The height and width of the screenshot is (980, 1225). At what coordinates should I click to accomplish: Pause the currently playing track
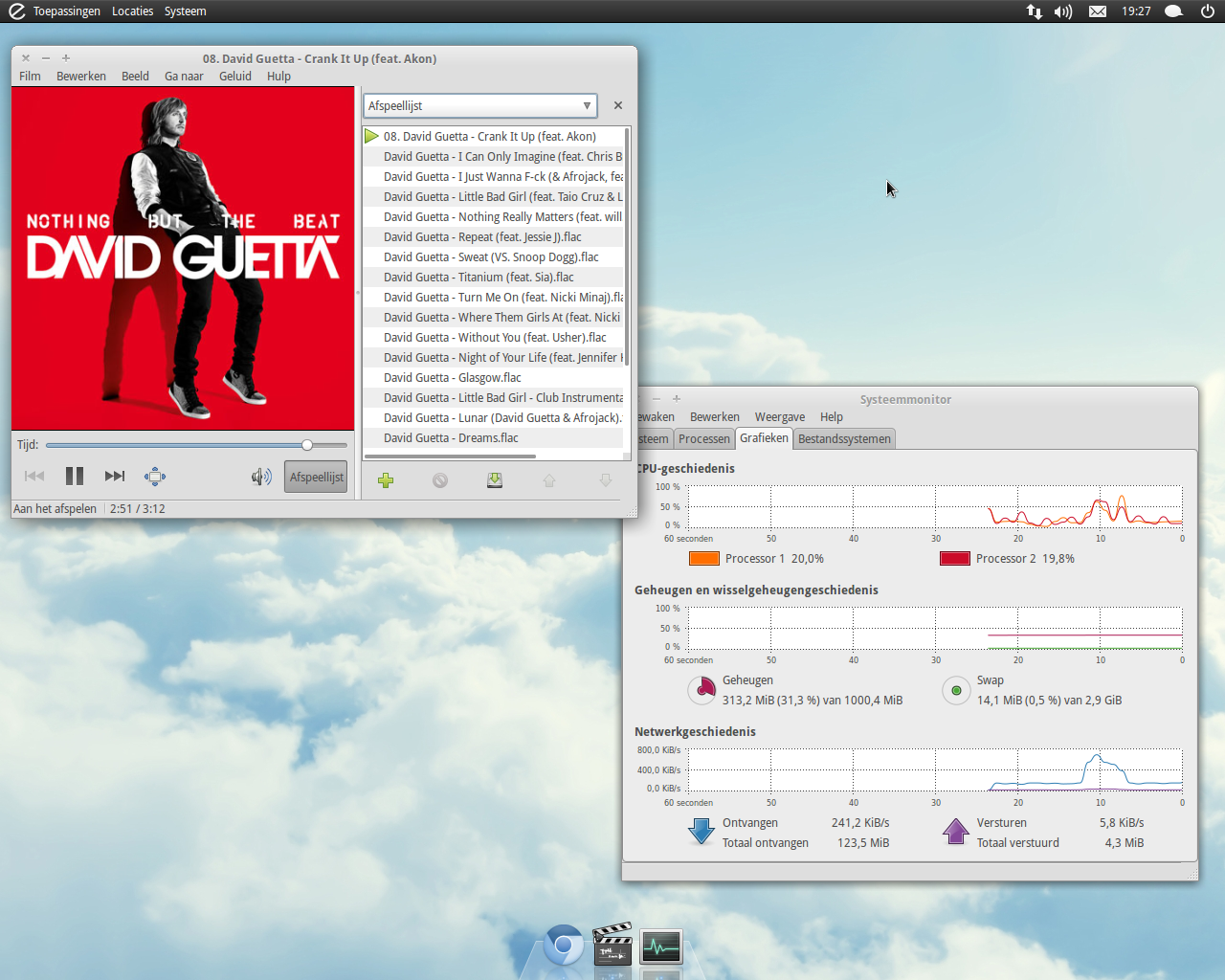click(x=75, y=477)
